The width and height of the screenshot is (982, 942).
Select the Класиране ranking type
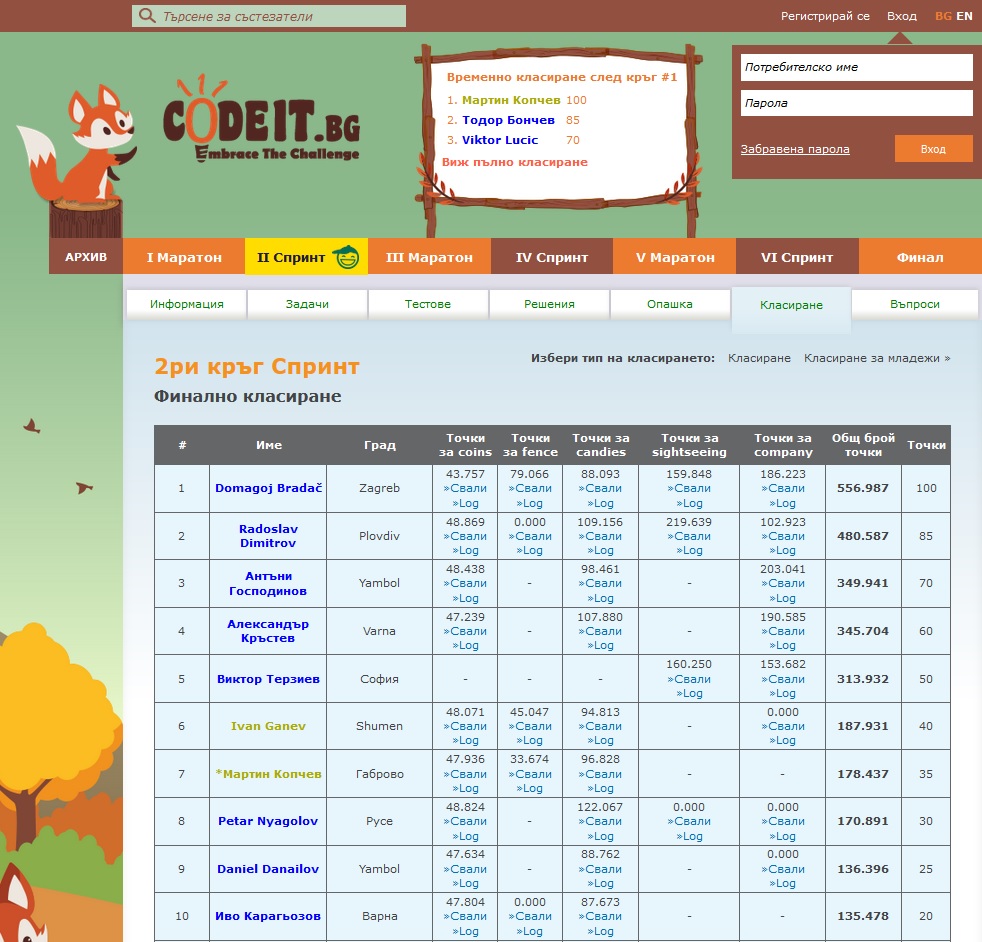759,358
